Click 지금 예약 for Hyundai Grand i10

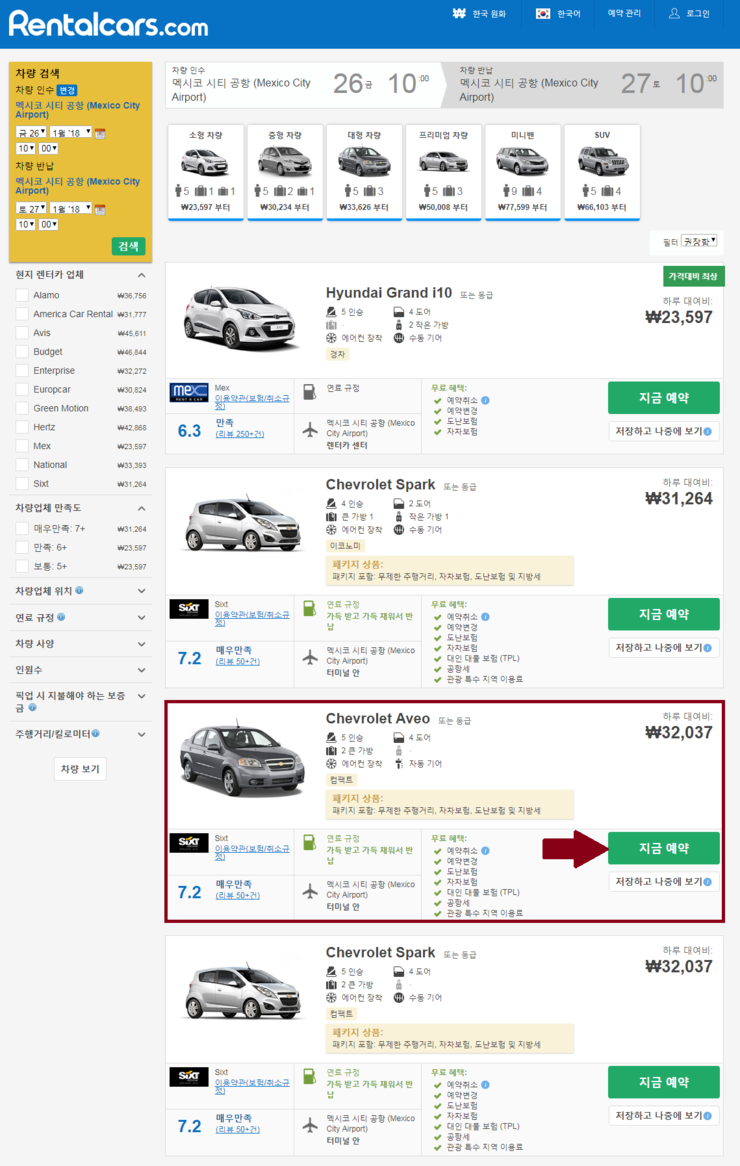(663, 398)
